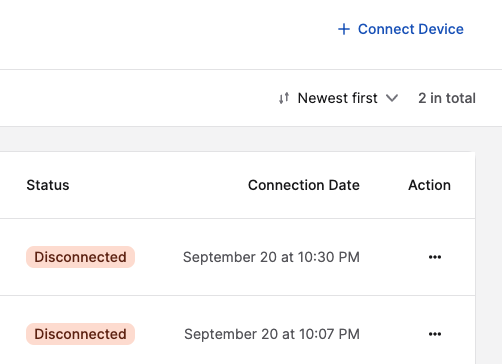Image resolution: width=502 pixels, height=364 pixels.
Task: Open three-dot action menu for 10:07 PM device
Action: [435, 334]
